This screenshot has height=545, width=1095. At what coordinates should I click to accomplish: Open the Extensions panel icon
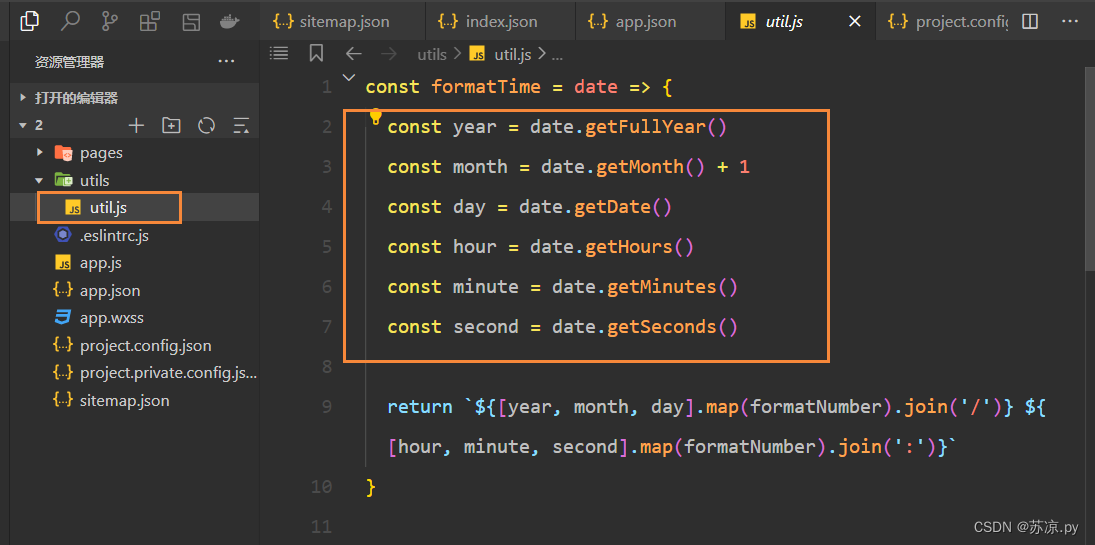150,21
